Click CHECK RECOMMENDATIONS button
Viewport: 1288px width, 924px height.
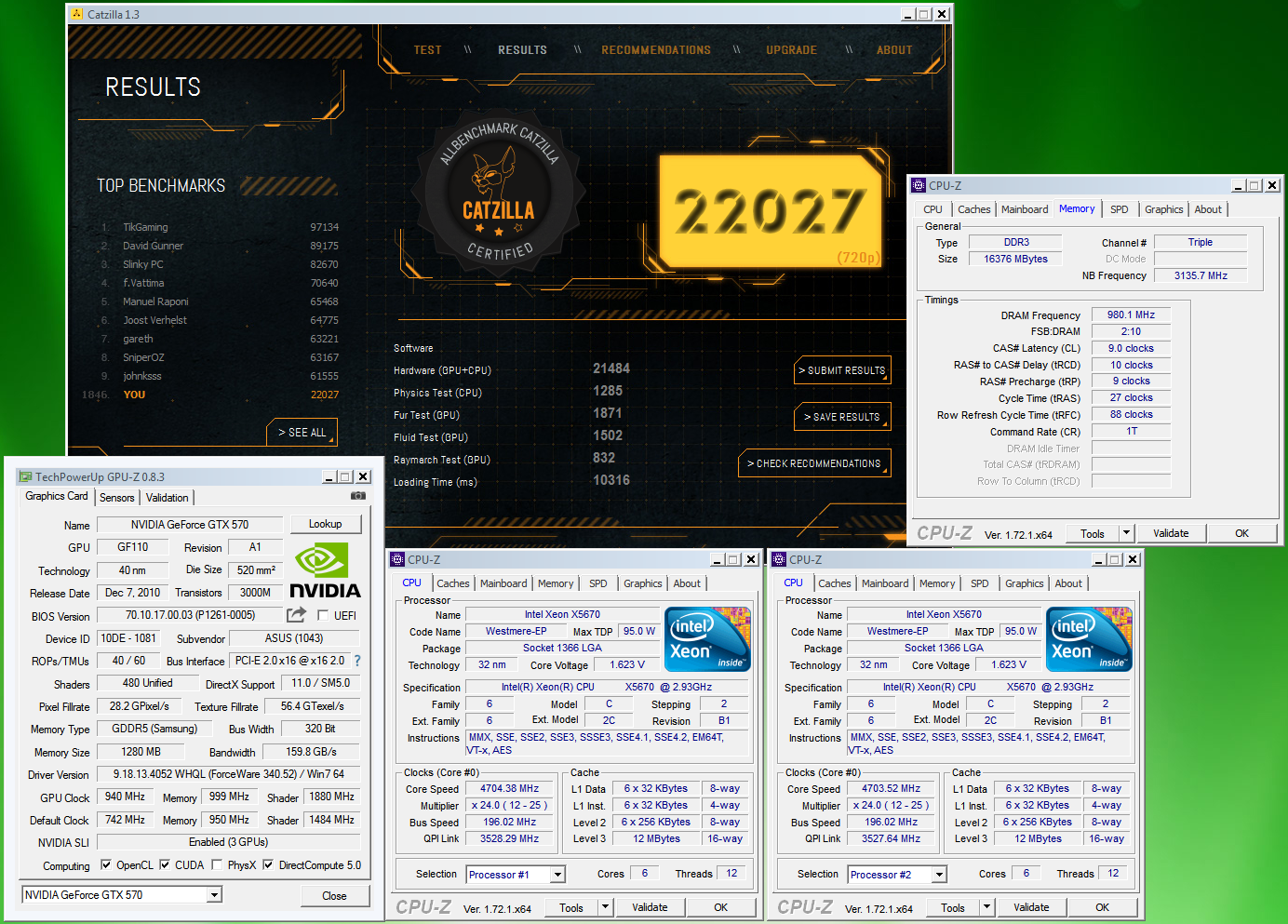814,463
